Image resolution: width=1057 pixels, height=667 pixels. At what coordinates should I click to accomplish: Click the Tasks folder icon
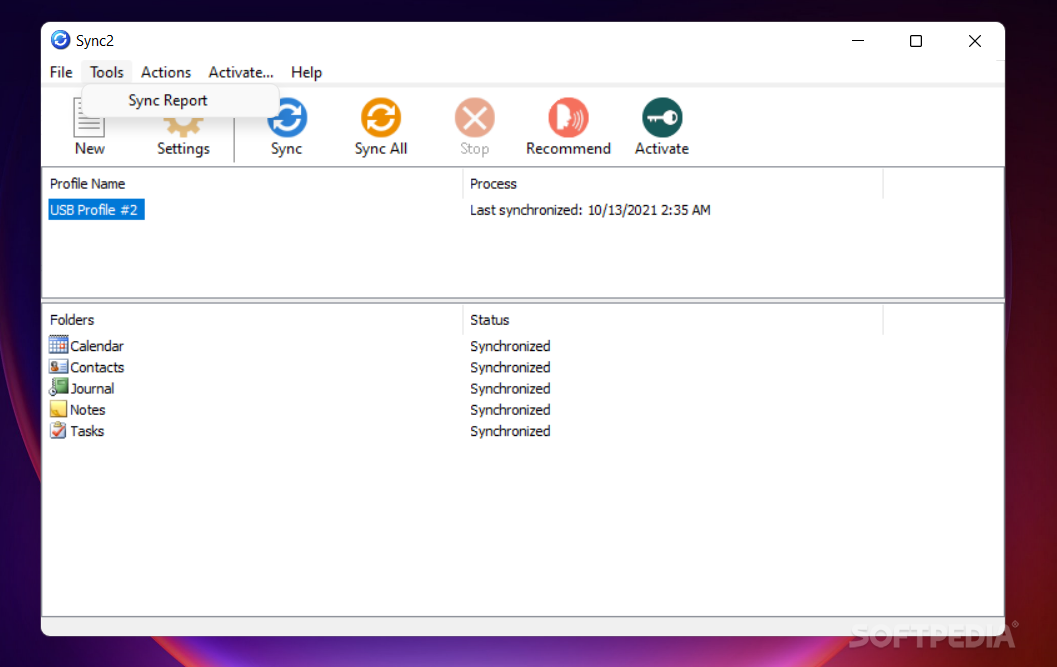[x=59, y=430]
